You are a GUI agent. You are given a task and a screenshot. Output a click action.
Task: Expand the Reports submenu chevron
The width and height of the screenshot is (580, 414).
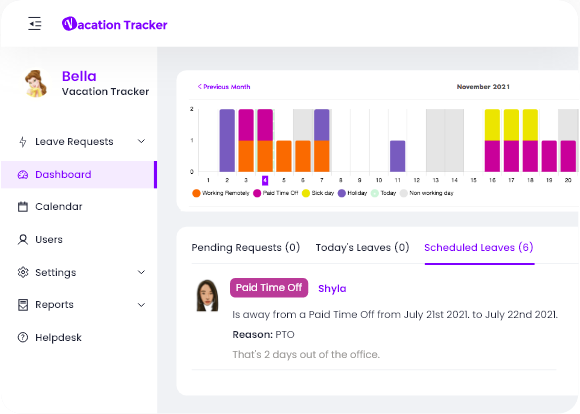[x=141, y=305]
